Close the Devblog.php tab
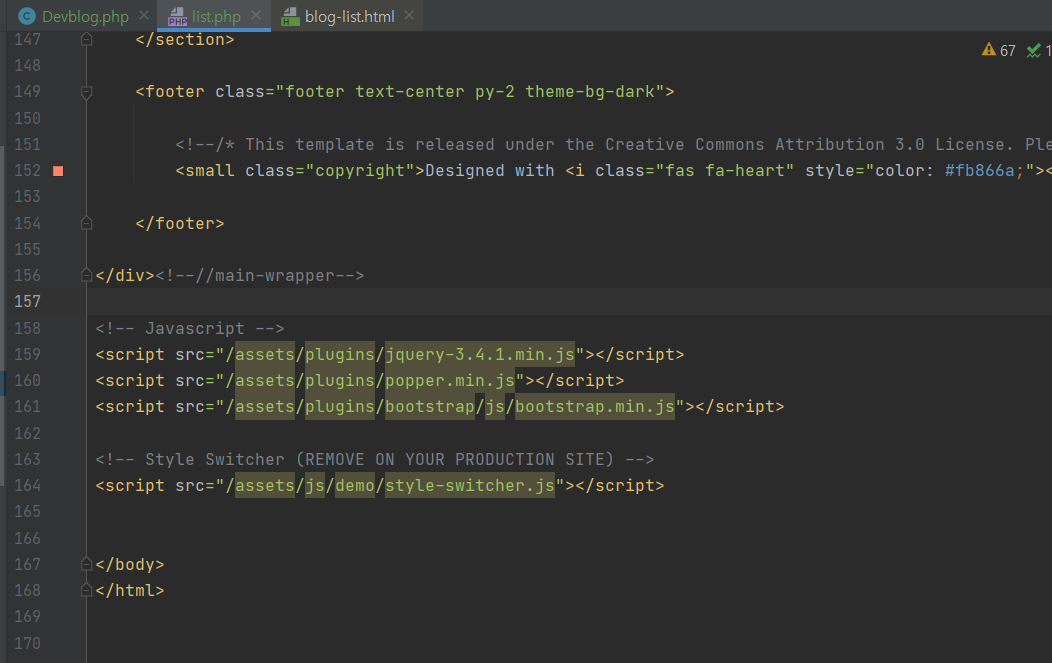Viewport: 1052px width, 663px height. (x=144, y=15)
